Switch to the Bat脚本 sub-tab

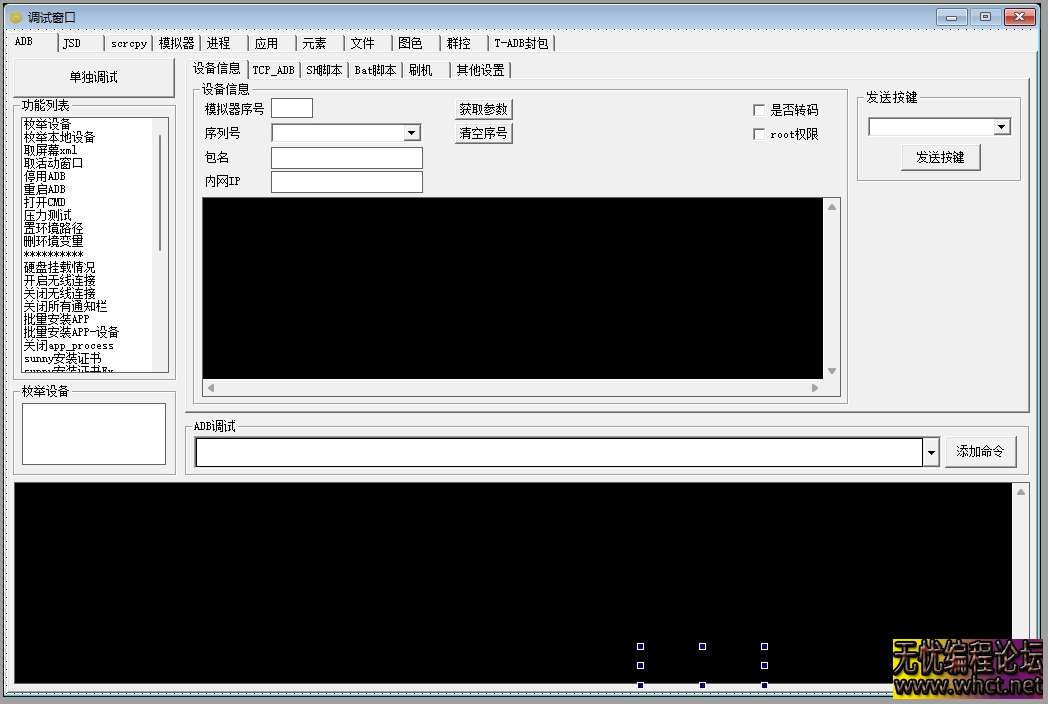click(x=374, y=69)
